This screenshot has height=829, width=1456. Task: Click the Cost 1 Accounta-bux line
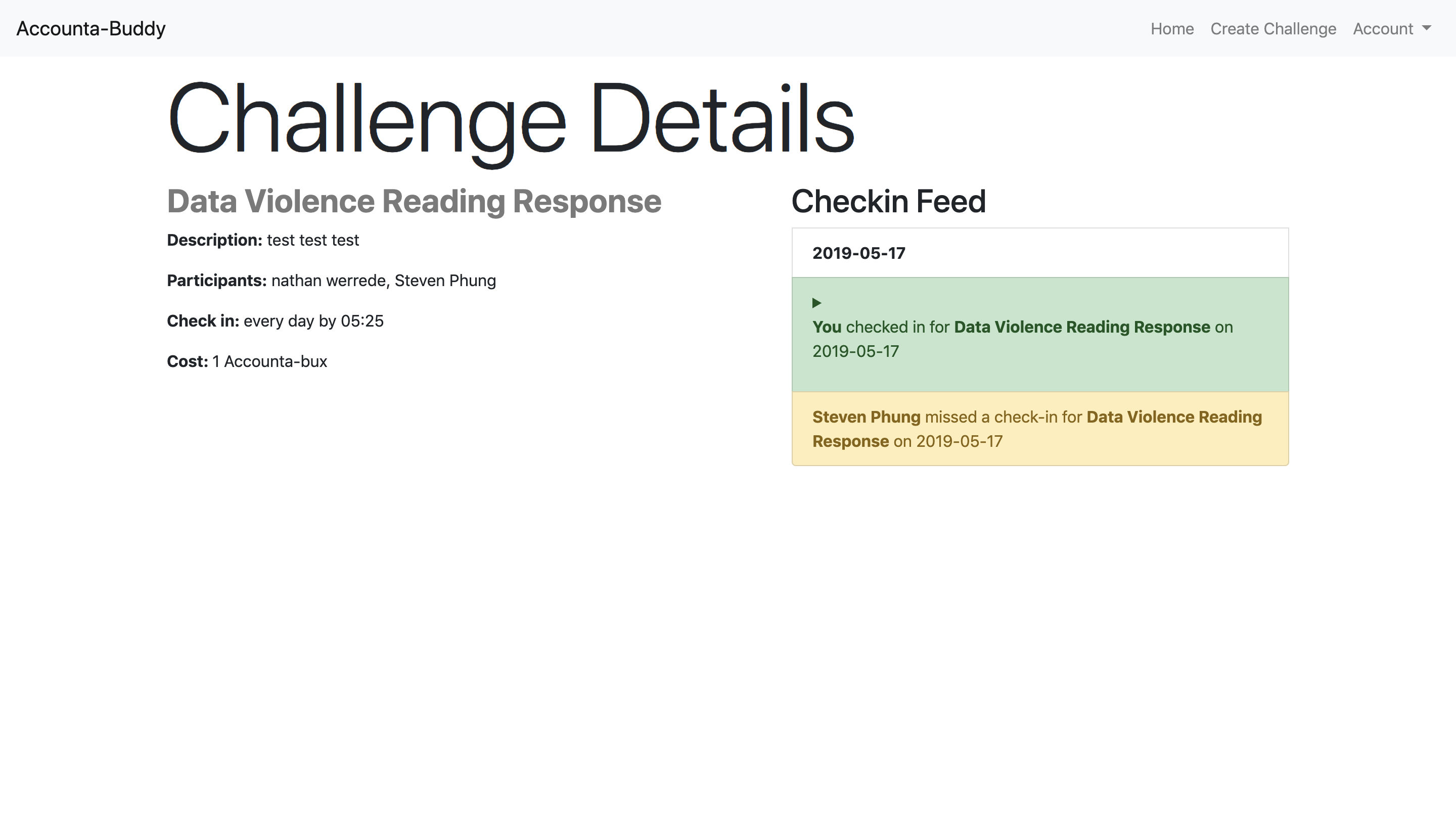pyautogui.click(x=247, y=361)
